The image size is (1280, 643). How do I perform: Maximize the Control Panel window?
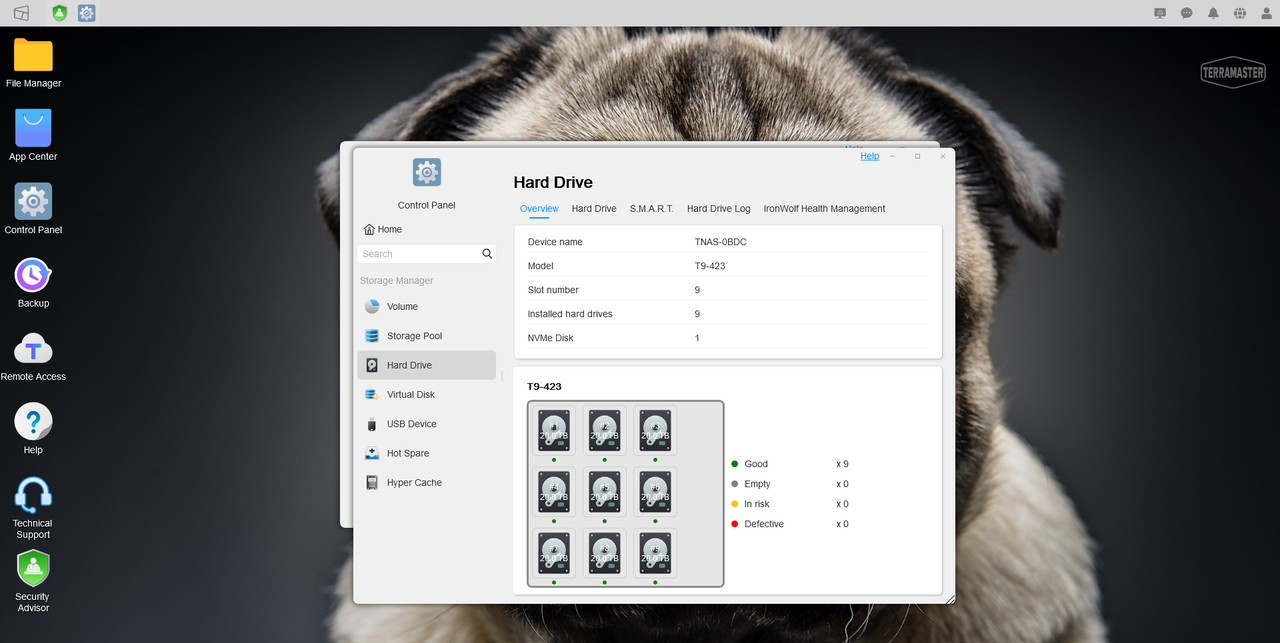point(917,156)
